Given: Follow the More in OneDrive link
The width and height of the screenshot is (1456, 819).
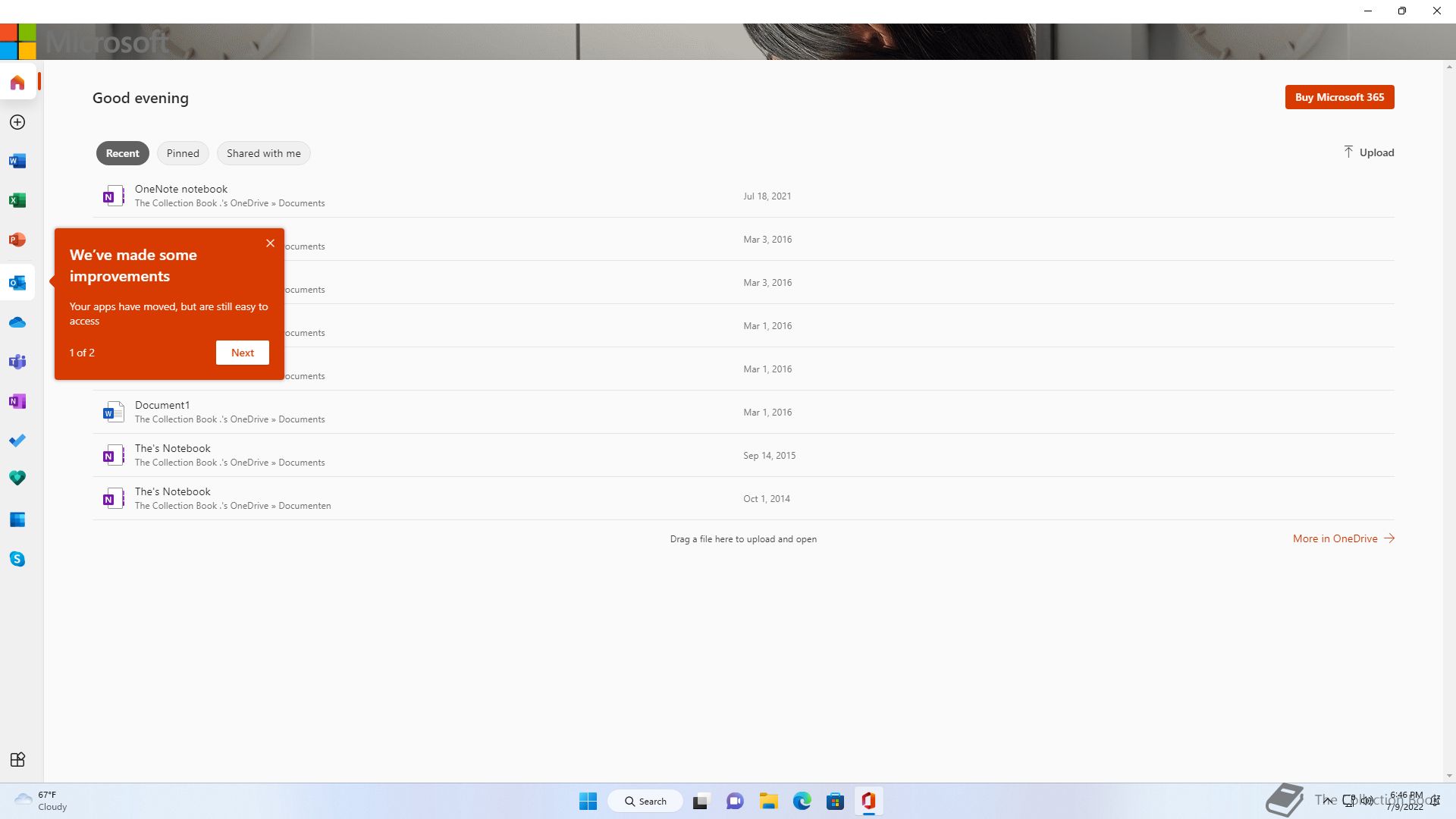Looking at the screenshot, I should click(1343, 538).
